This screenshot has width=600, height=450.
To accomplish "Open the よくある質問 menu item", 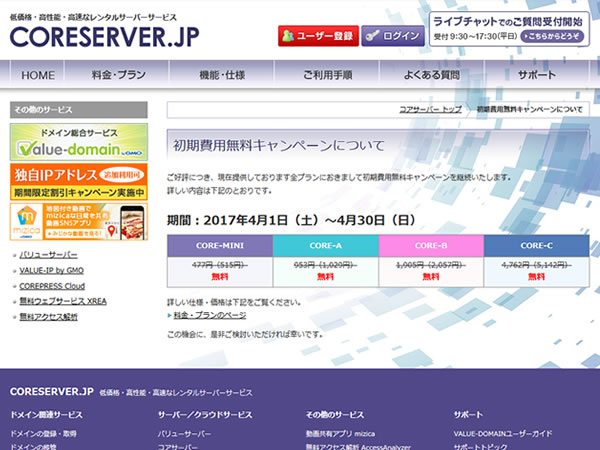I will (x=432, y=75).
